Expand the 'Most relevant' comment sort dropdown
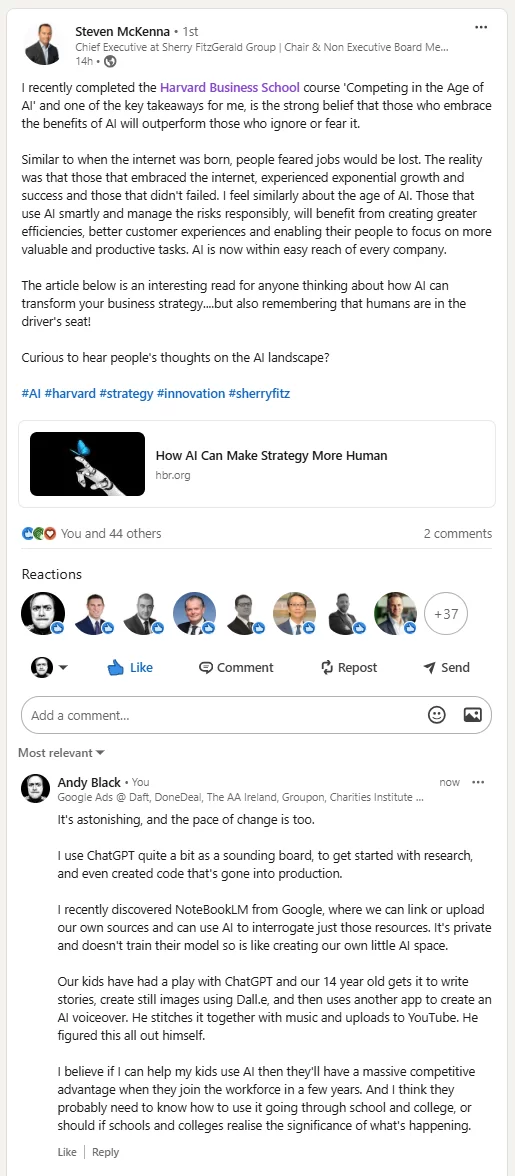The image size is (515, 1176). (61, 752)
